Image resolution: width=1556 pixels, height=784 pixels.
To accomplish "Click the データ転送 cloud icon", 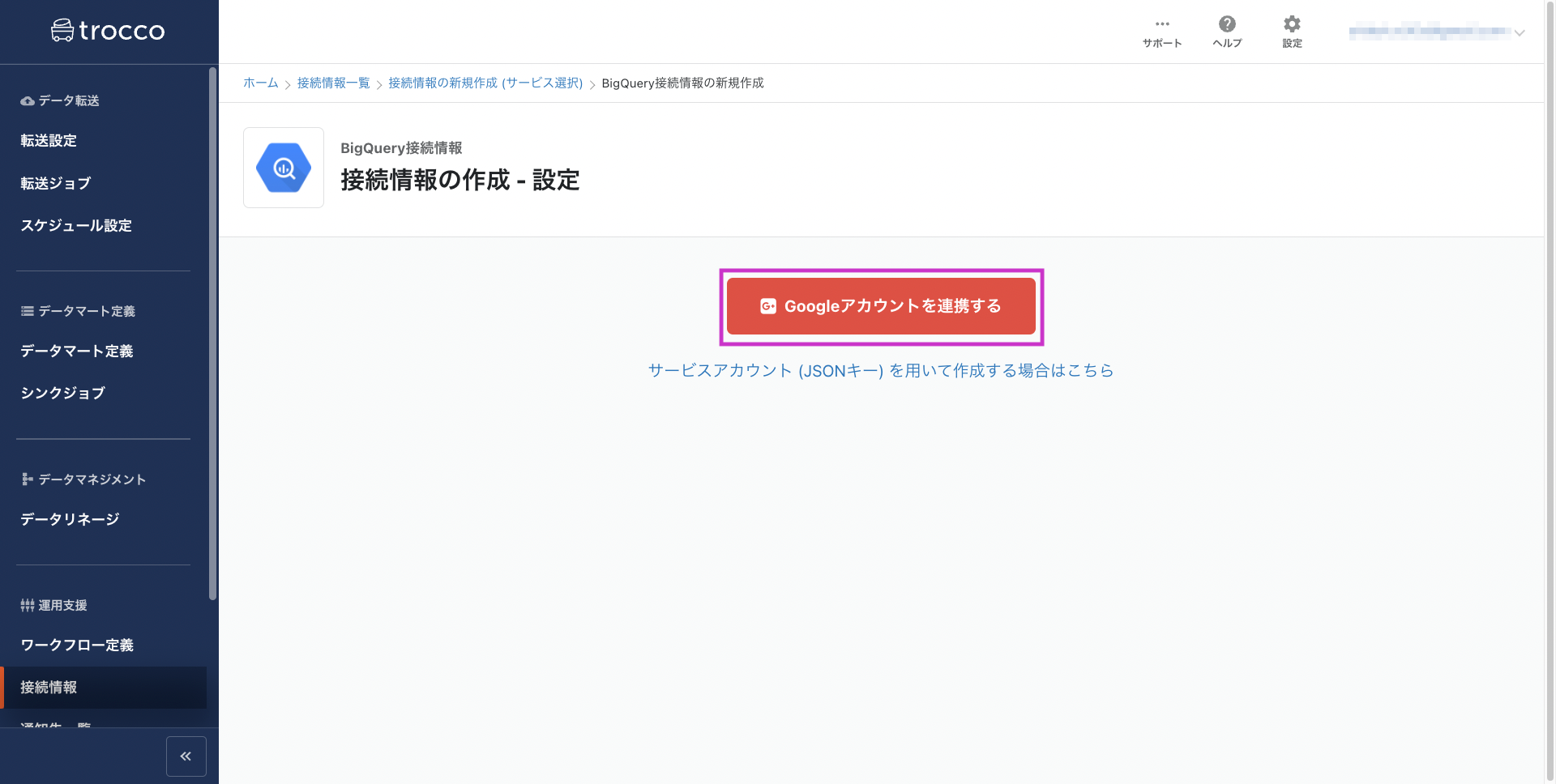I will [28, 101].
